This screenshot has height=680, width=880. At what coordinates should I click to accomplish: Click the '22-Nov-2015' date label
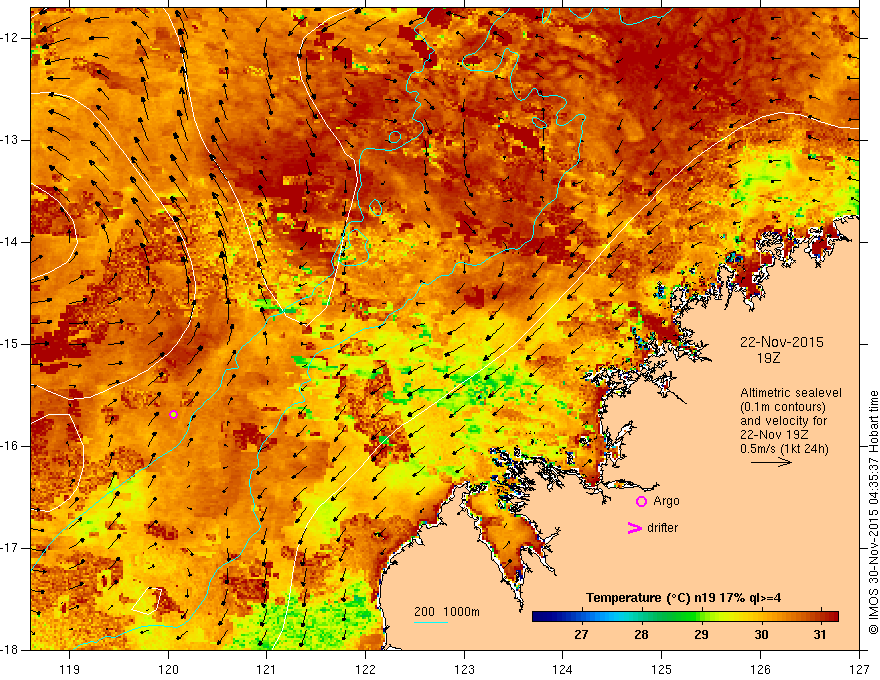[781, 342]
